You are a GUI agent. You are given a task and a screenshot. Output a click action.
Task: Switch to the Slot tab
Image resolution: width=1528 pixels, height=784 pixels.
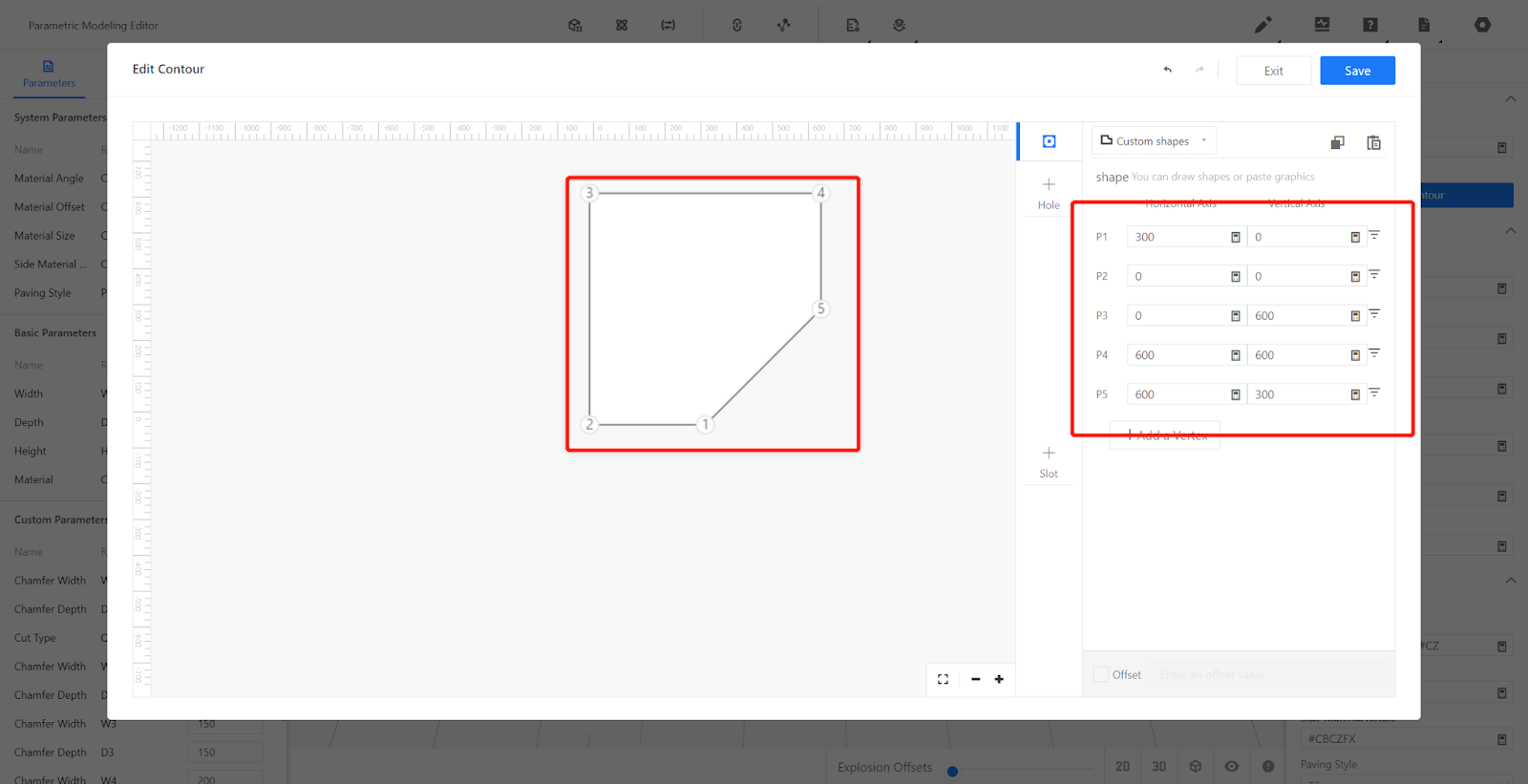point(1049,460)
